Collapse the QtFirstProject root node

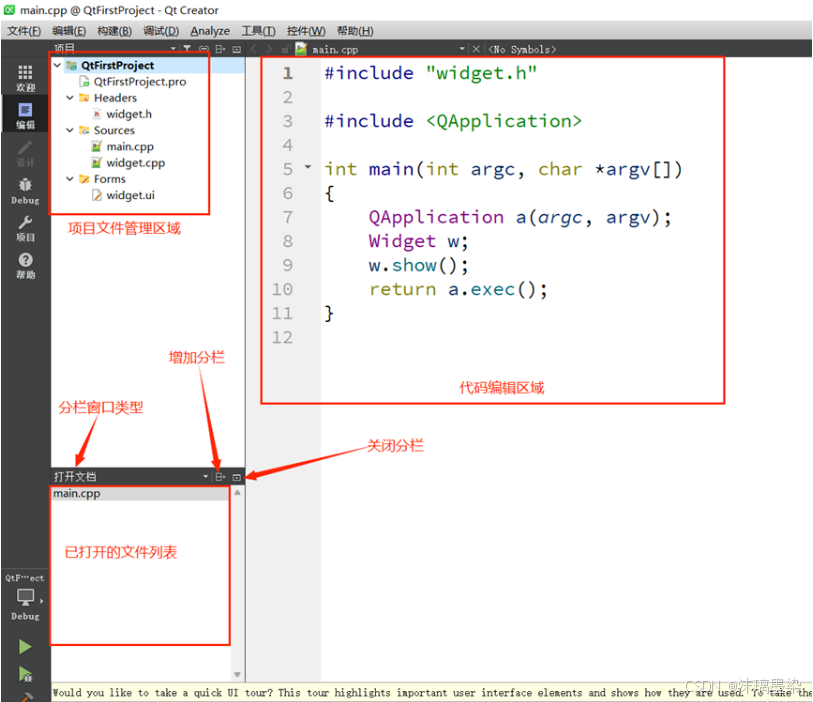[58, 65]
